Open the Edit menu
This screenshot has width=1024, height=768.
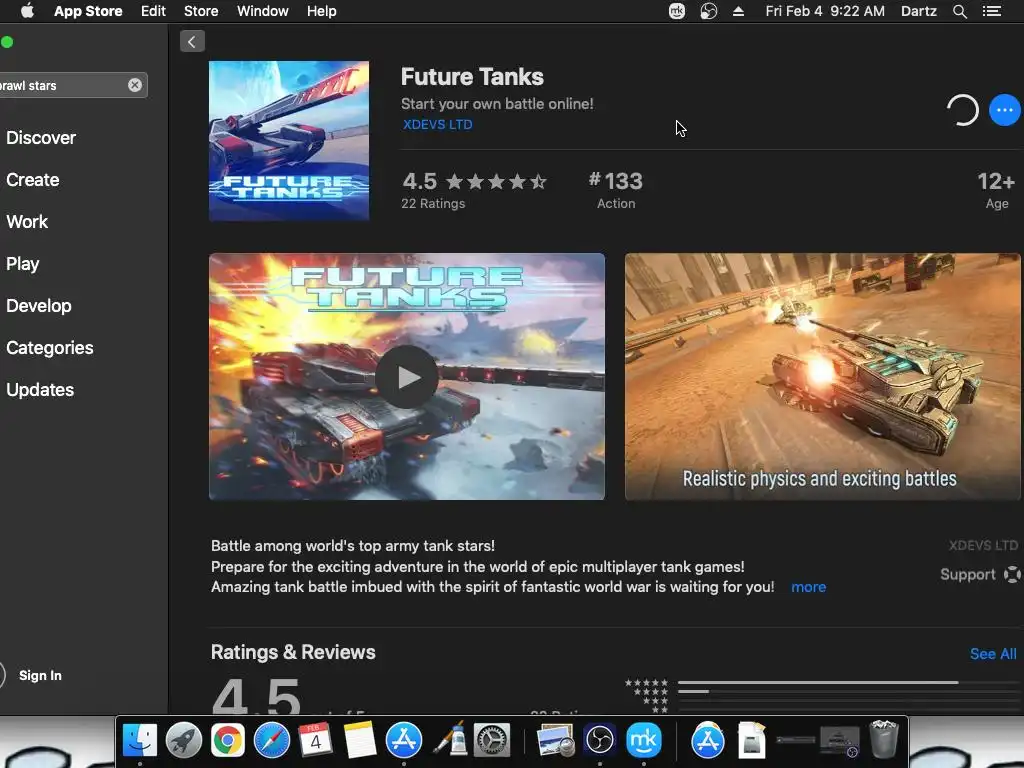[153, 11]
